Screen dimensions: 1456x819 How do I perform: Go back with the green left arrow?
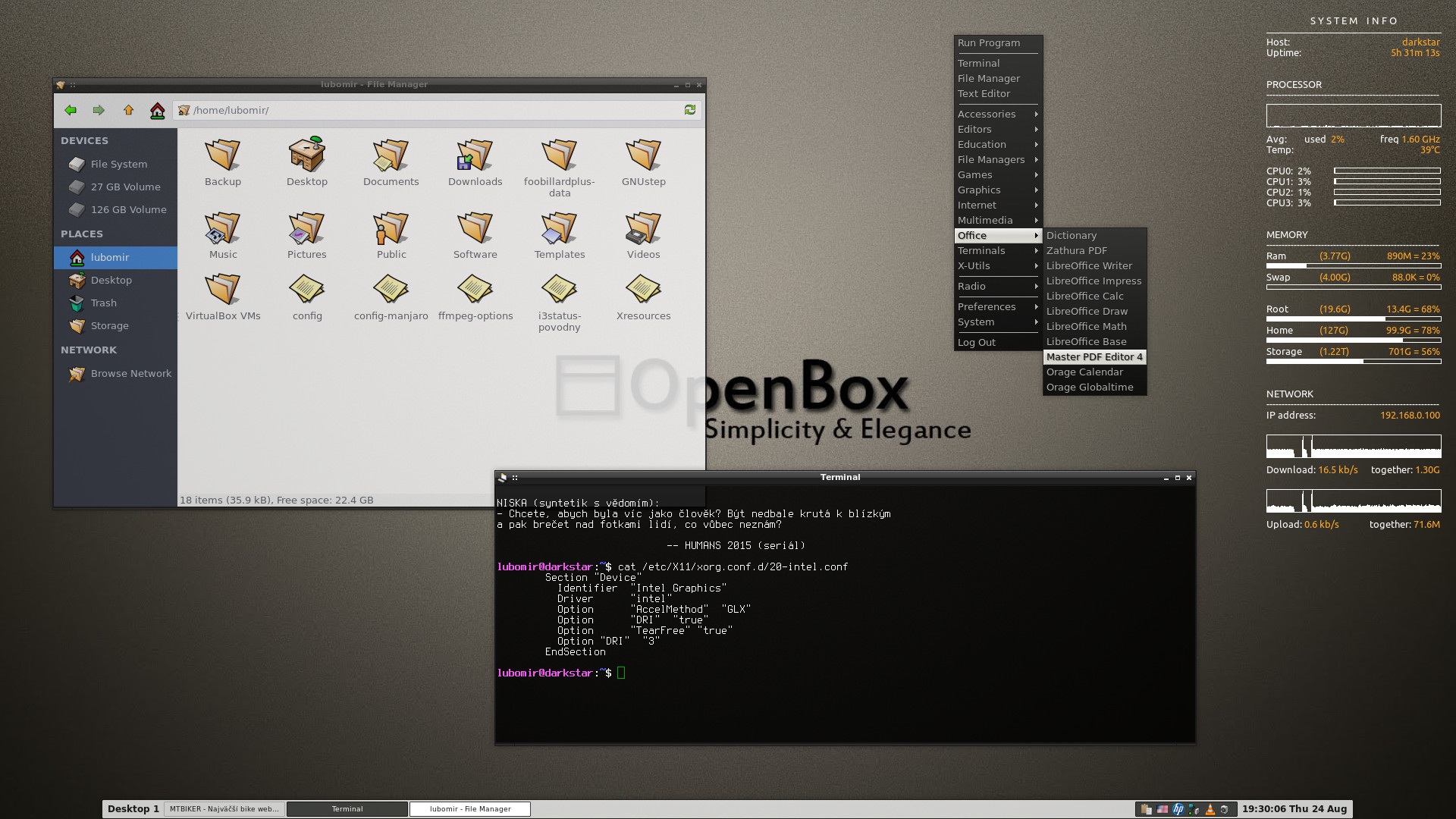[x=71, y=110]
